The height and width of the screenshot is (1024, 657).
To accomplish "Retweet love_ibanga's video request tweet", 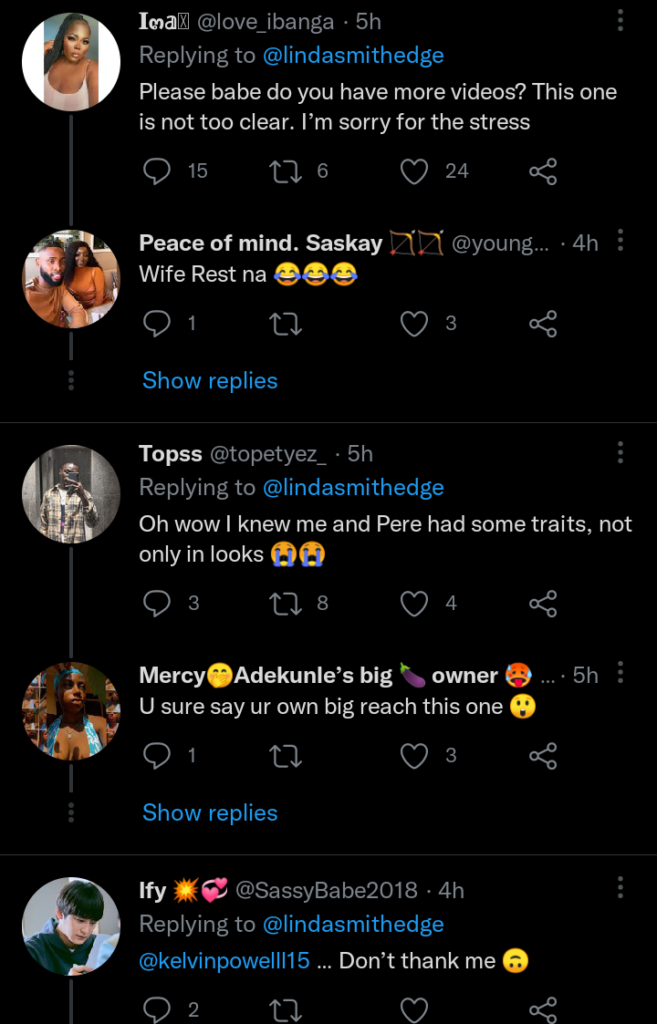I will tap(286, 171).
